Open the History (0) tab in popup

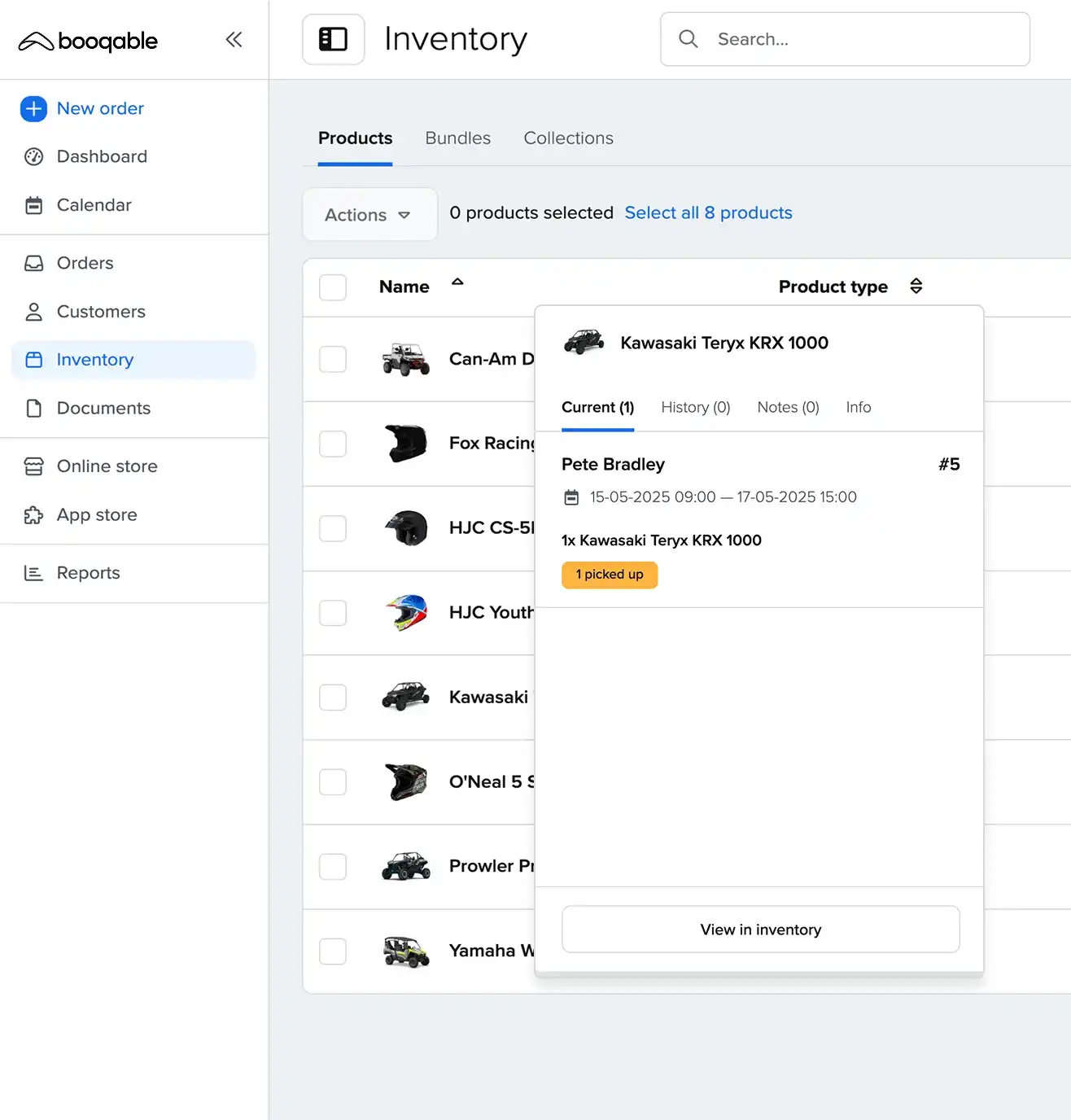click(x=695, y=407)
